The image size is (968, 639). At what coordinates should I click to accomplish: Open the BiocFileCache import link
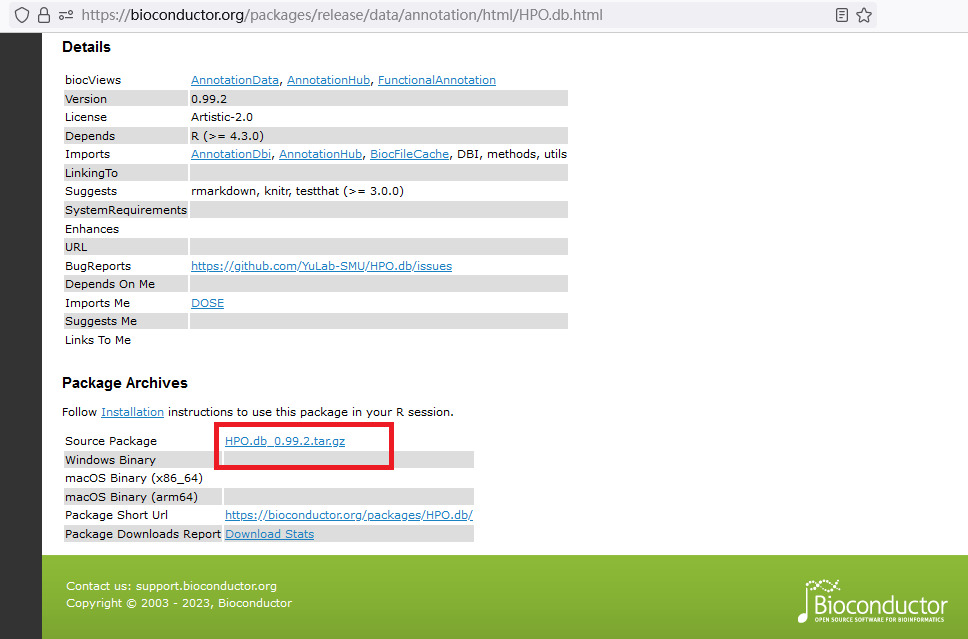tap(409, 154)
